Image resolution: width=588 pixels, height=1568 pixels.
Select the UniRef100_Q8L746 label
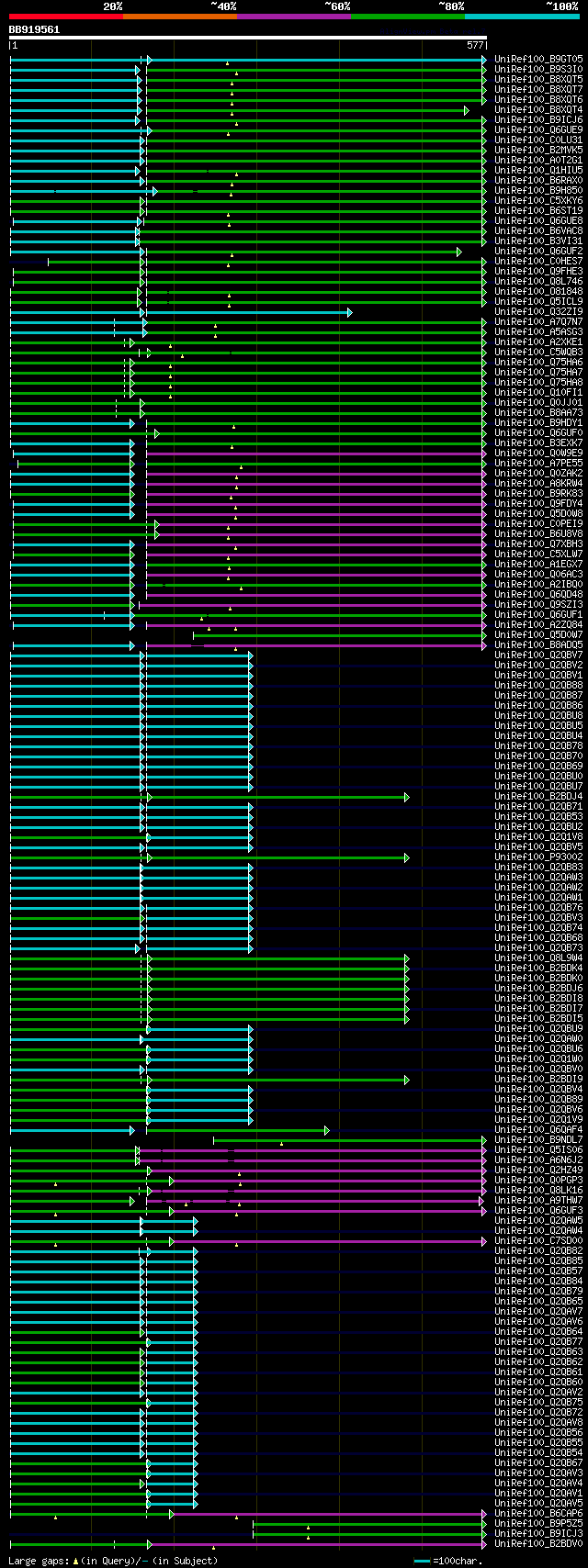tap(538, 282)
